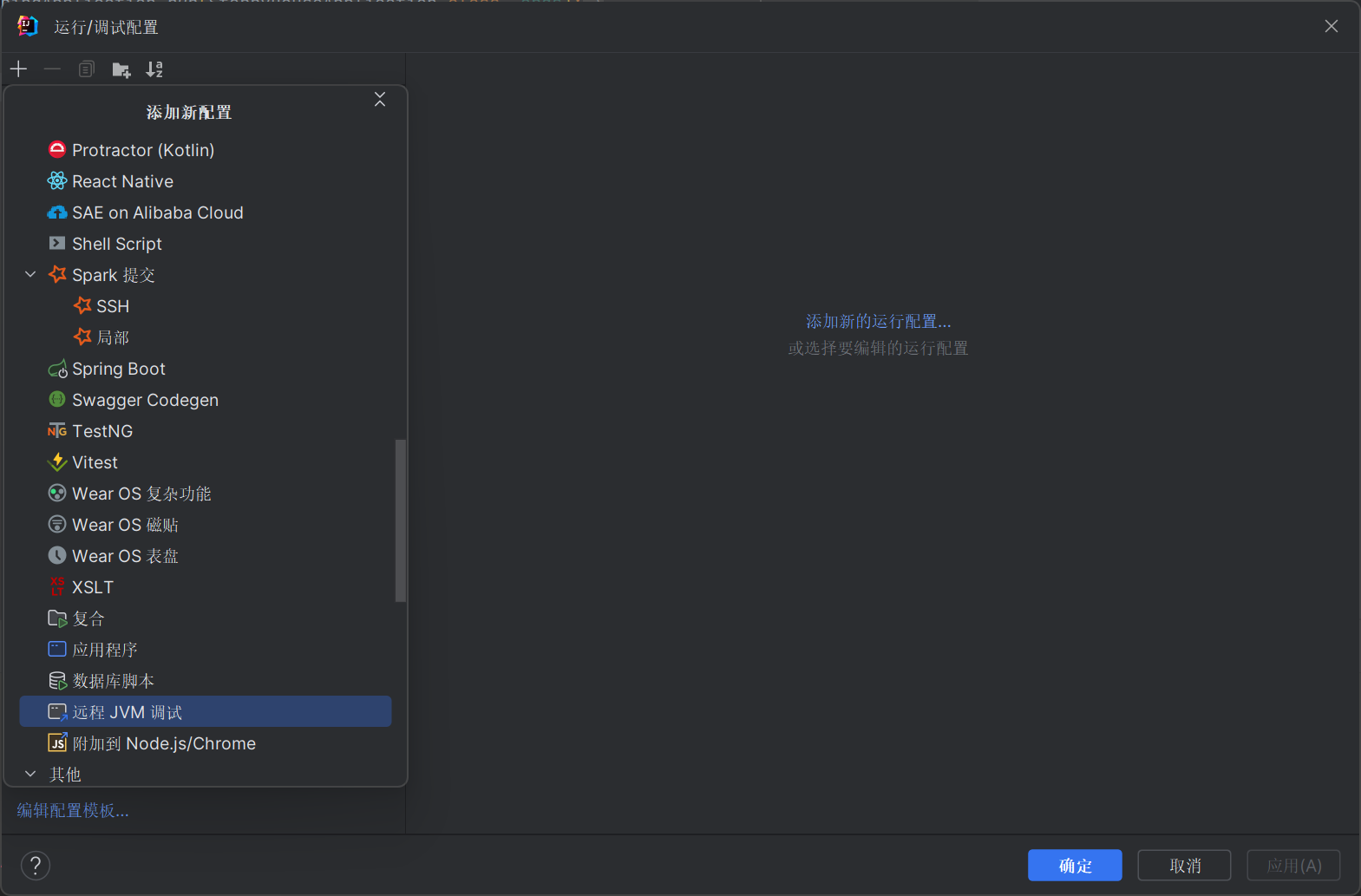Click the Swagger Codegen green icon
Image resolution: width=1361 pixels, height=896 pixels.
(57, 399)
